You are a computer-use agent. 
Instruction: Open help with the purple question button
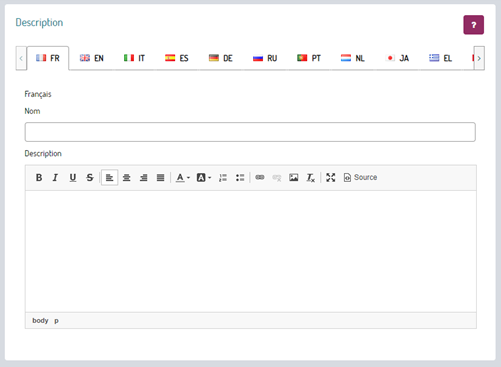point(473,25)
